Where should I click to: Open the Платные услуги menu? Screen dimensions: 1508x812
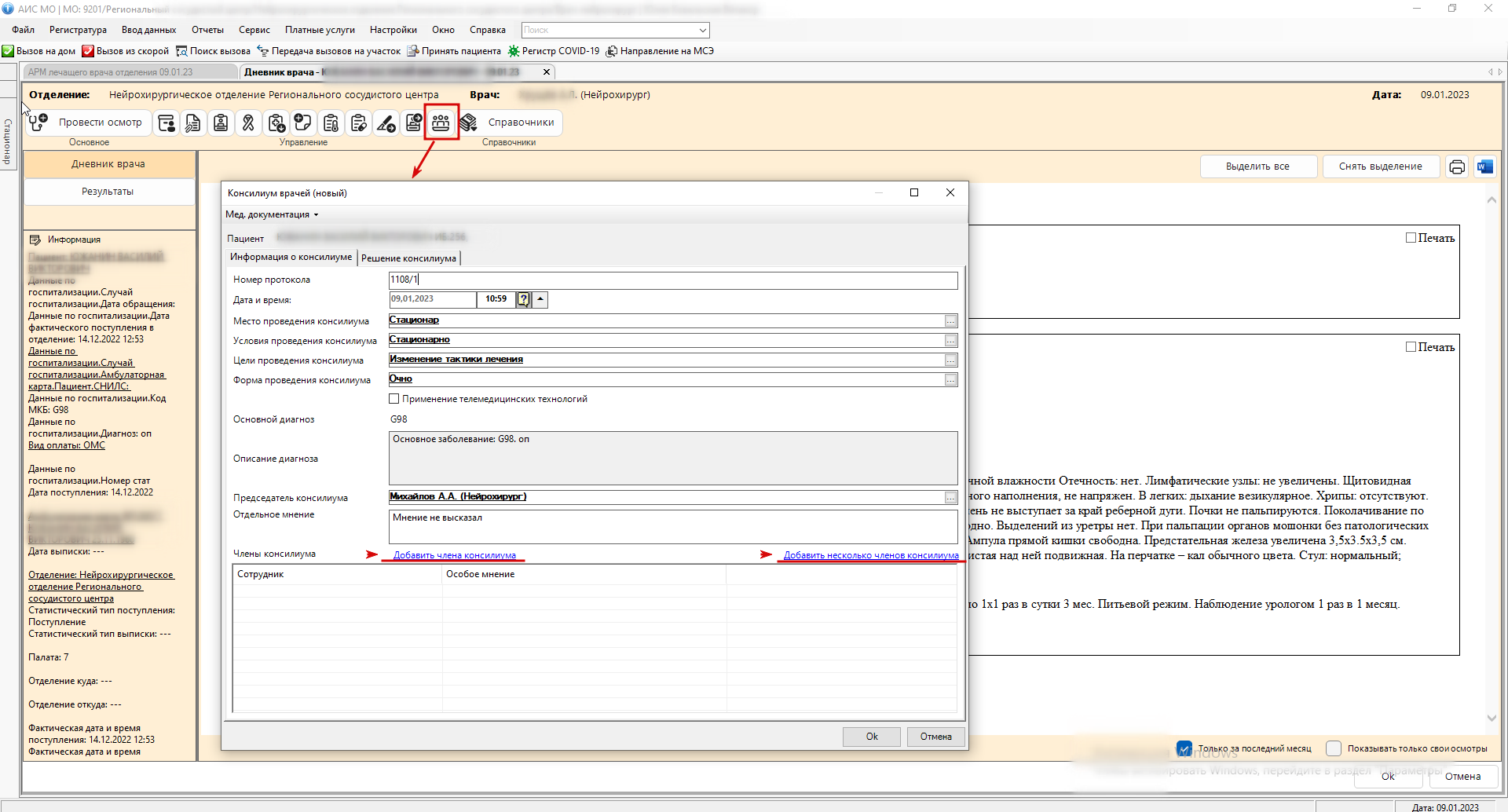(320, 30)
